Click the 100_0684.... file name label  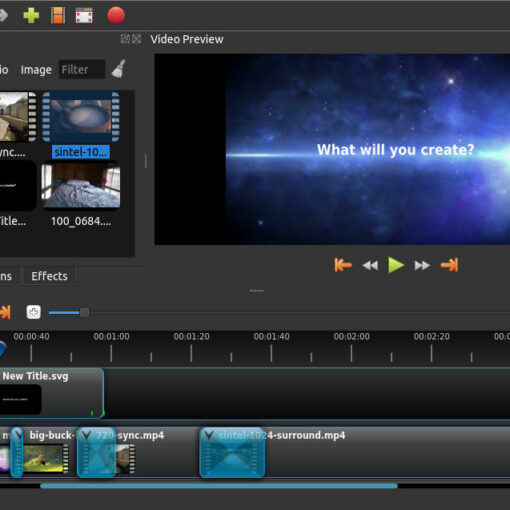[81, 221]
